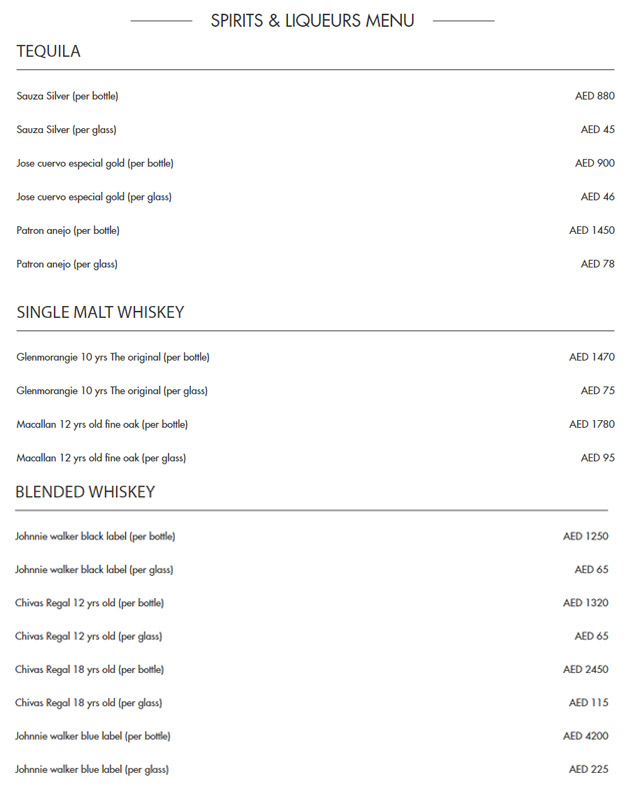Select Macallan 12 yrs per glass item

(x=101, y=458)
